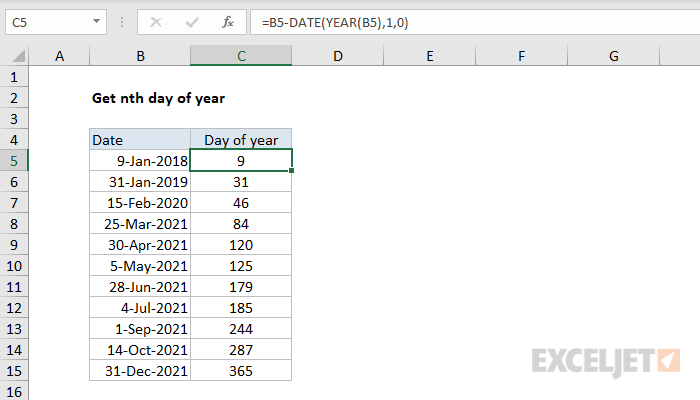The height and width of the screenshot is (400, 700).
Task: Select cell with date 14-Oct-2021
Action: [140, 350]
